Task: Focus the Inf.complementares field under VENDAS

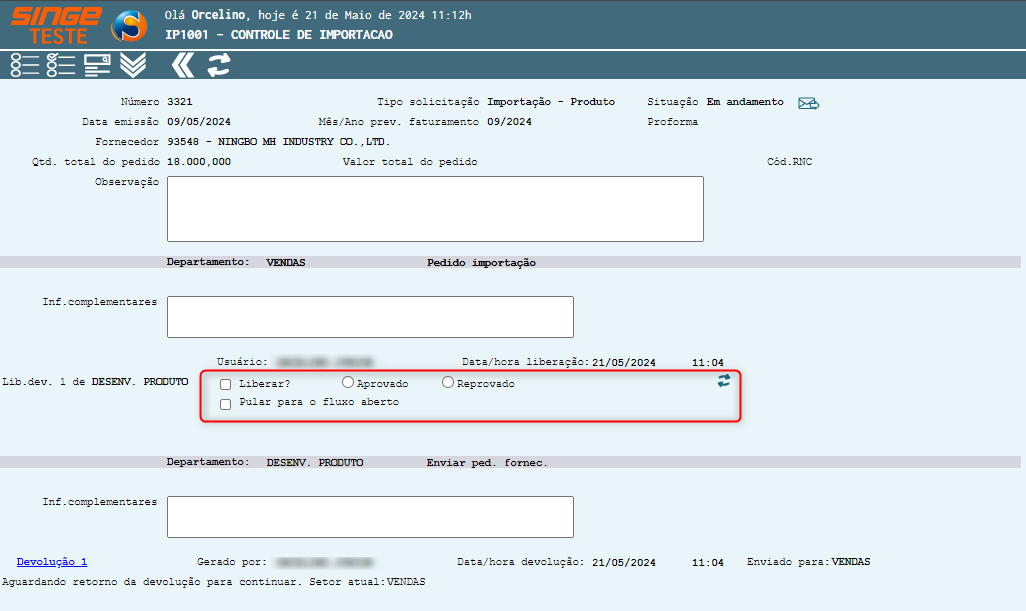Action: 370,317
